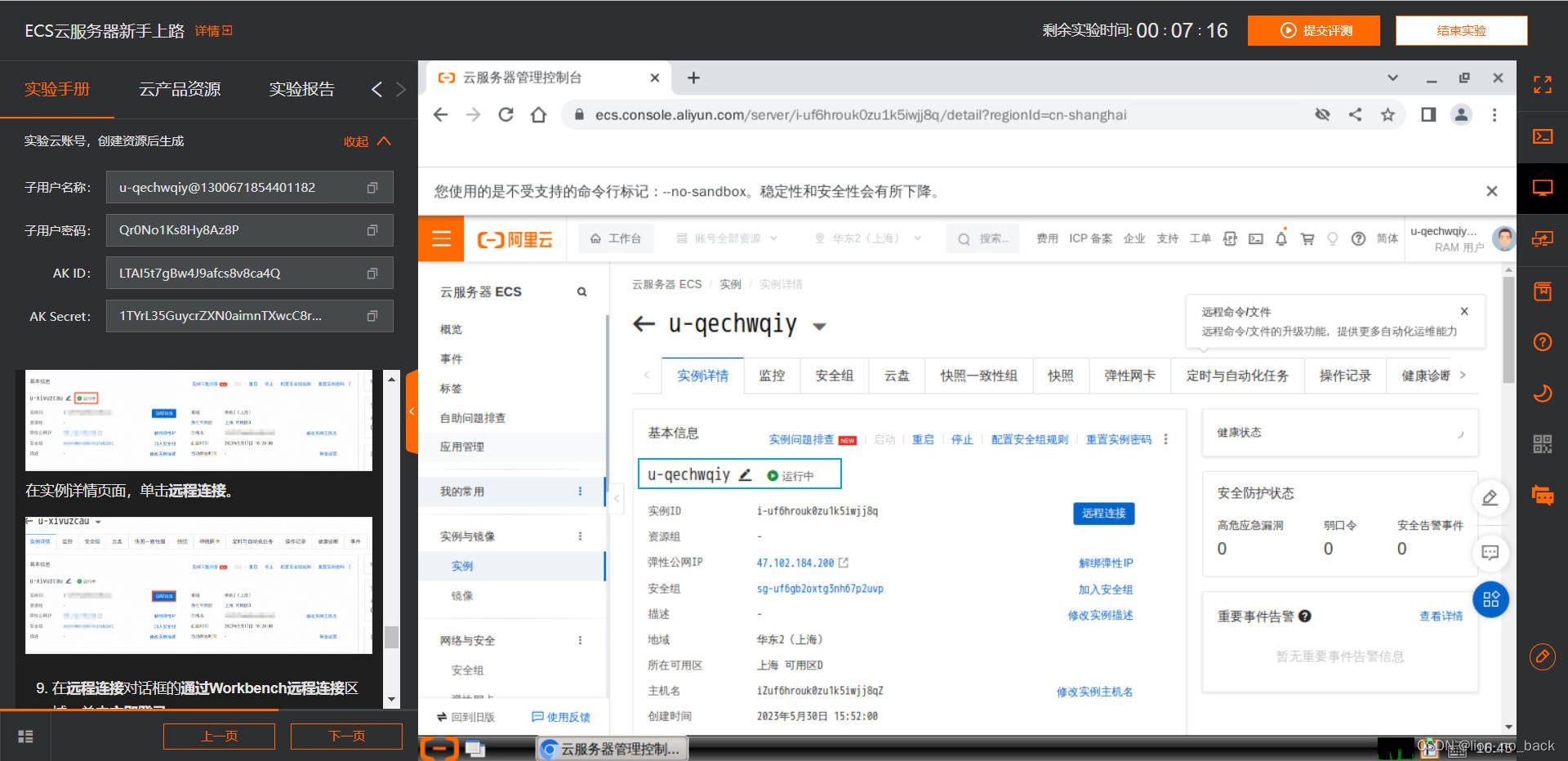Toggle night mode moon icon

tap(1542, 394)
